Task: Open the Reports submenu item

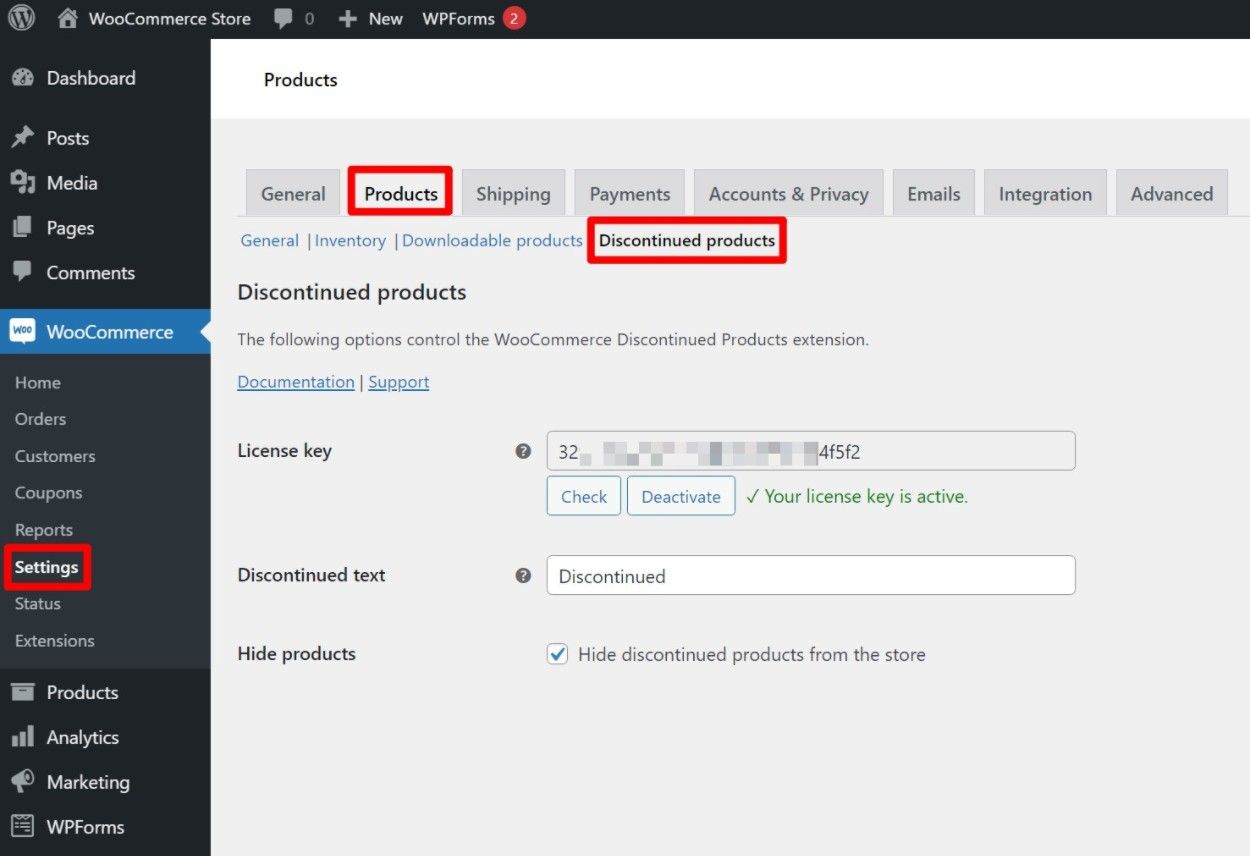Action: click(44, 530)
